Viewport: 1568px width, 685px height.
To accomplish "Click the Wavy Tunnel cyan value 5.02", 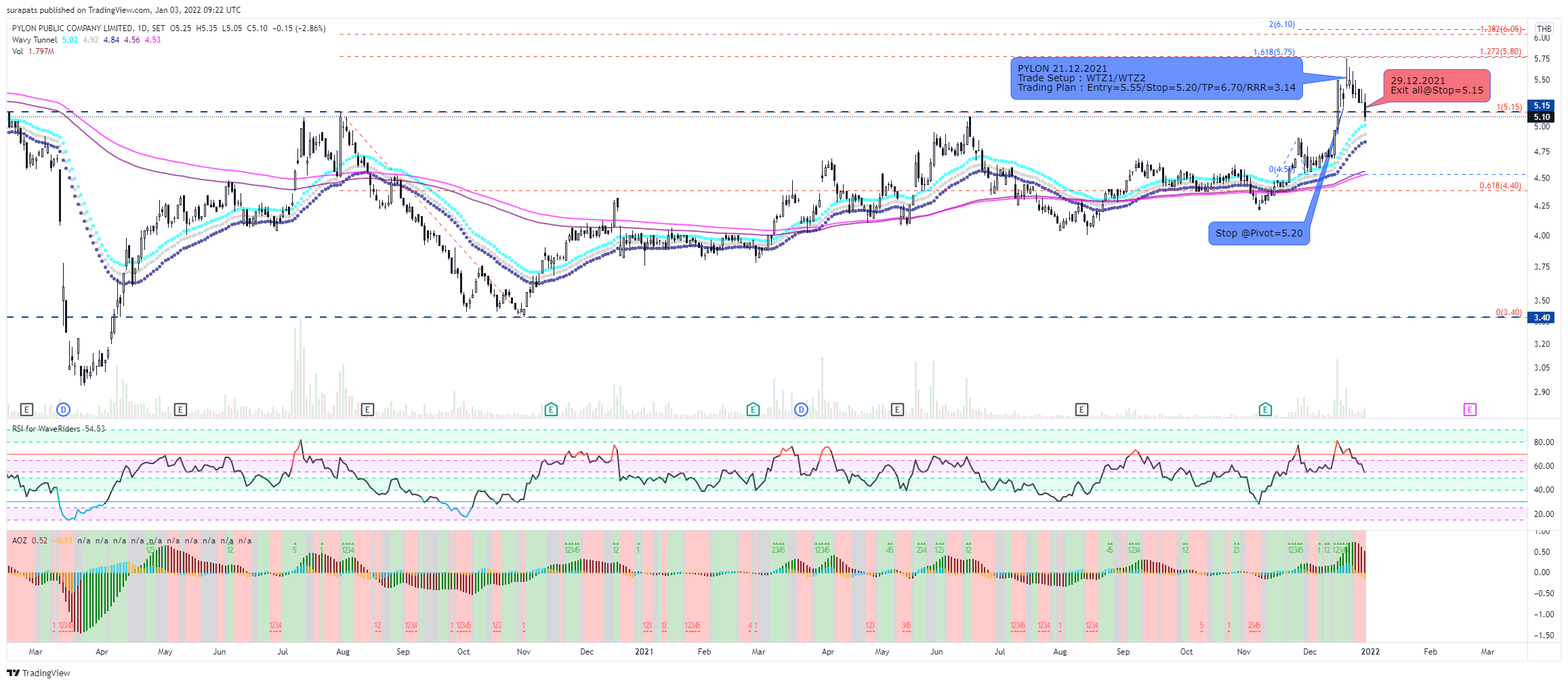I will (x=70, y=40).
